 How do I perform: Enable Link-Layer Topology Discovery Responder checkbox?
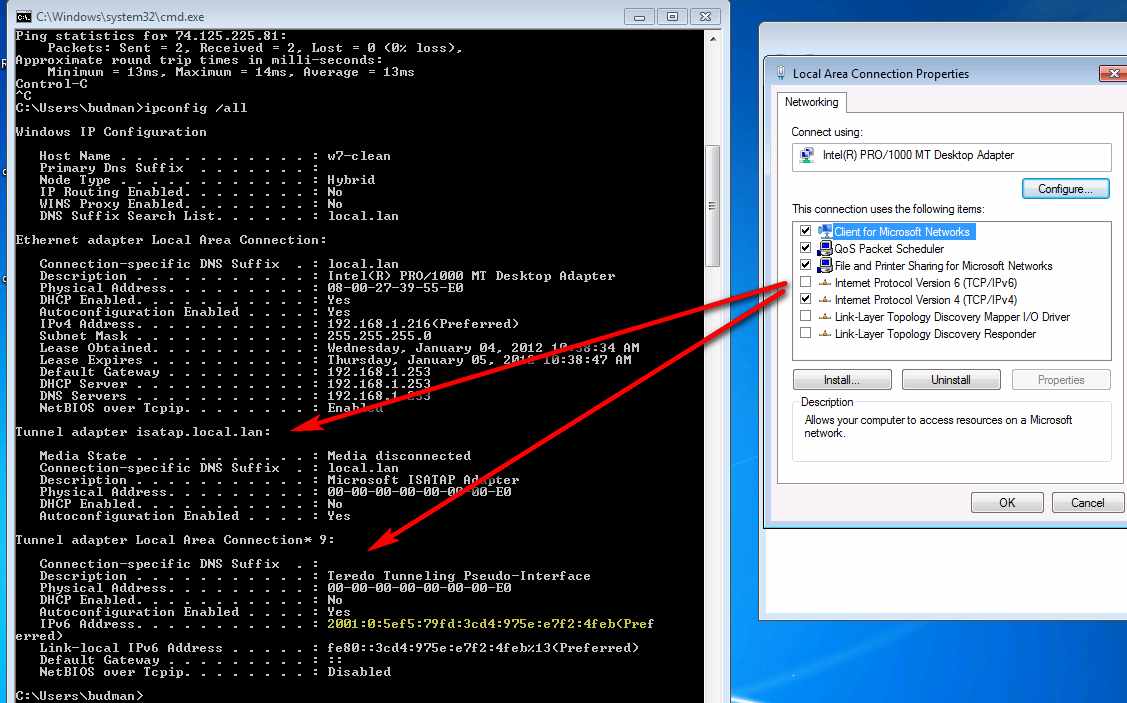click(806, 334)
